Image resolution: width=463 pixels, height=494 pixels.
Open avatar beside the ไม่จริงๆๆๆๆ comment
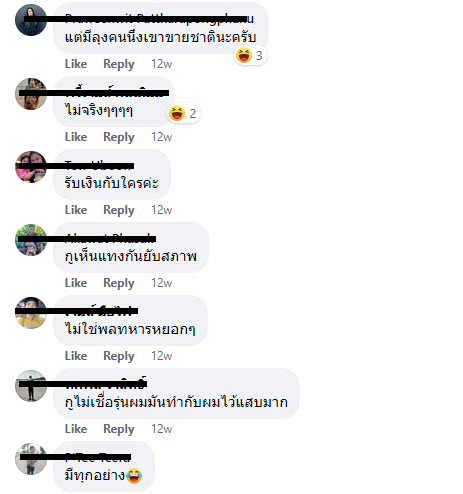(31, 94)
